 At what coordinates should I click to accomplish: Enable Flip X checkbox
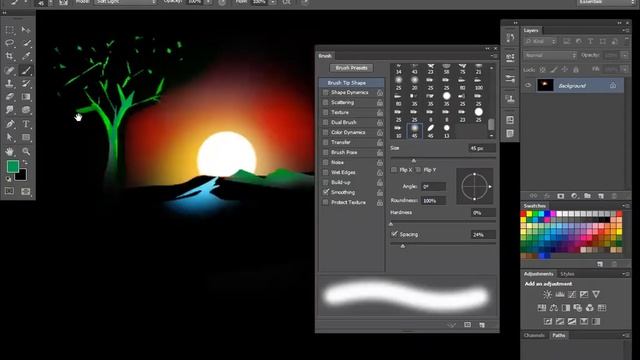coord(394,170)
